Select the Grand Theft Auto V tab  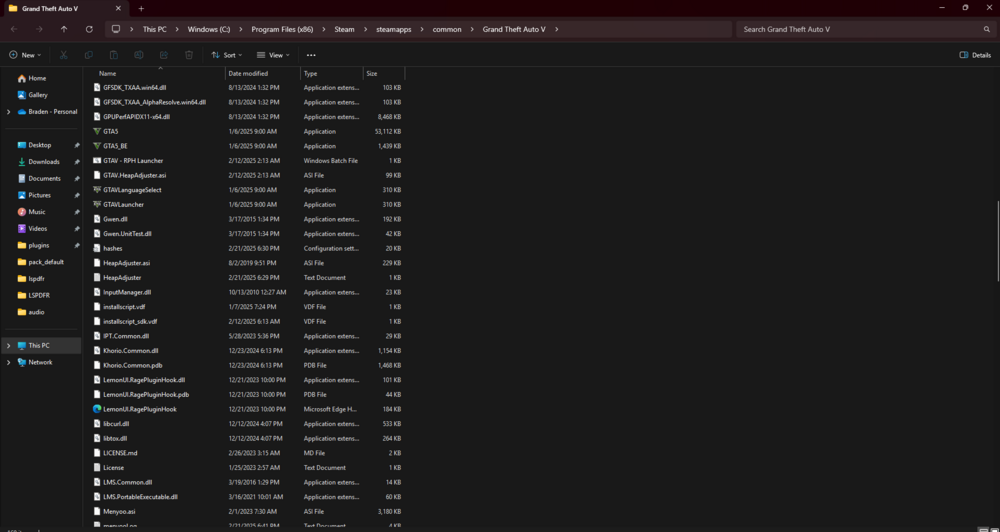pos(64,8)
